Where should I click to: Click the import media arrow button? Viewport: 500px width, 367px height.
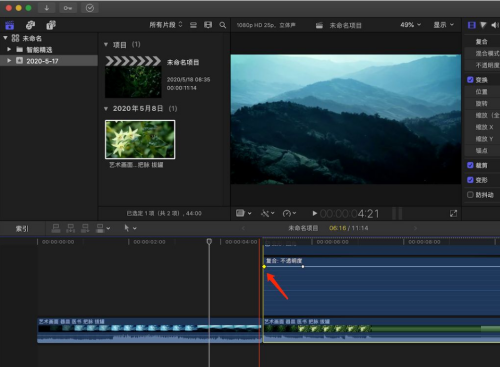47,8
